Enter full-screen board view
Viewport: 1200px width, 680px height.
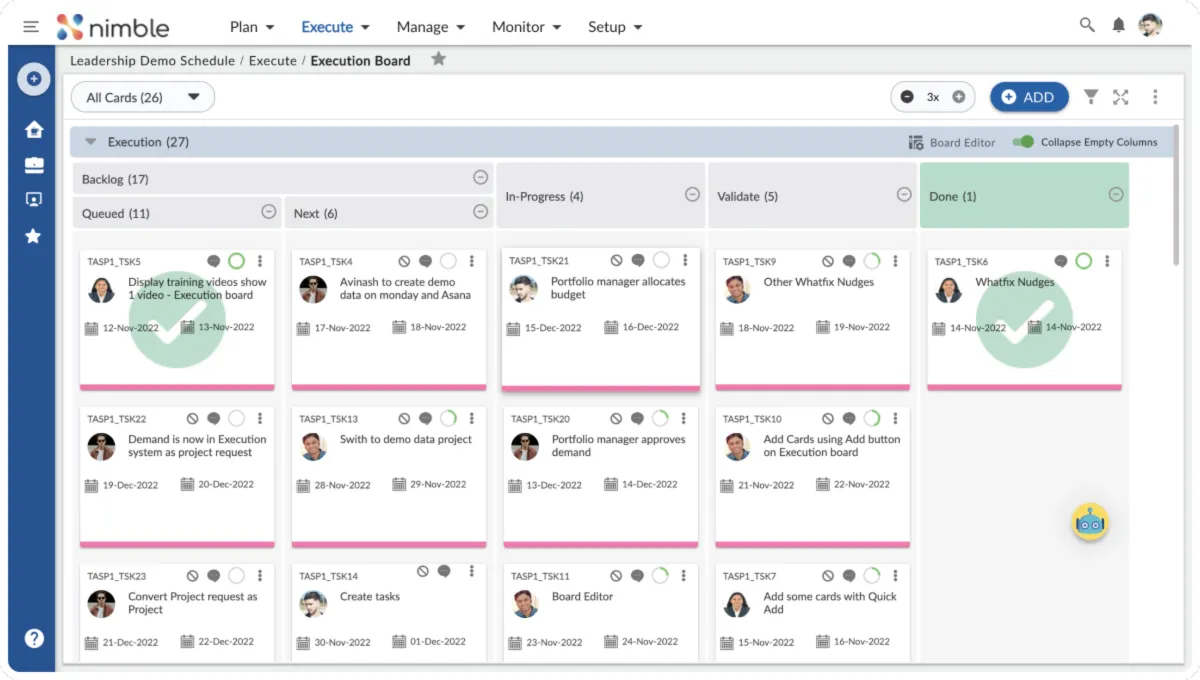pos(1121,97)
